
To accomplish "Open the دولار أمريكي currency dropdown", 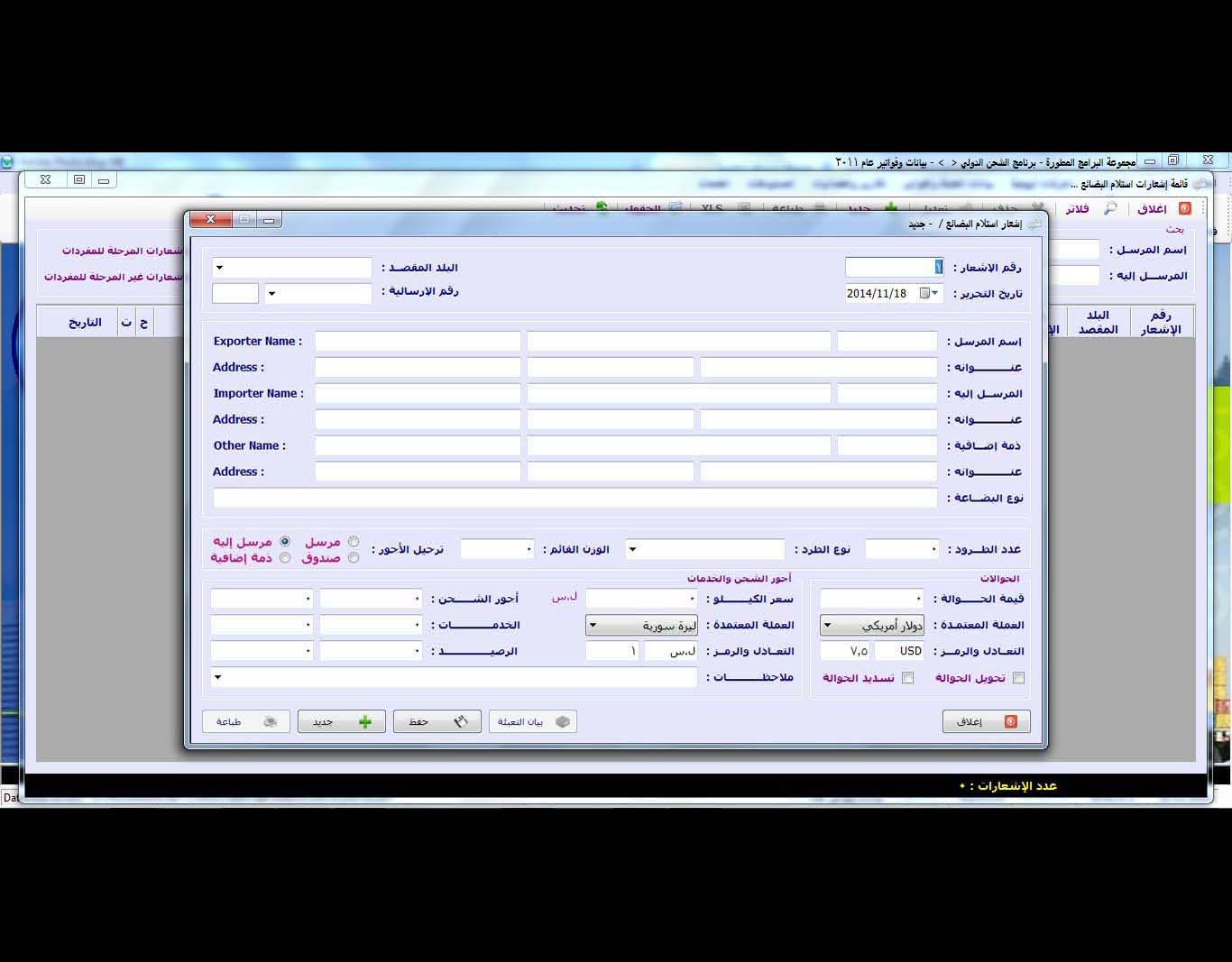I will point(828,625).
